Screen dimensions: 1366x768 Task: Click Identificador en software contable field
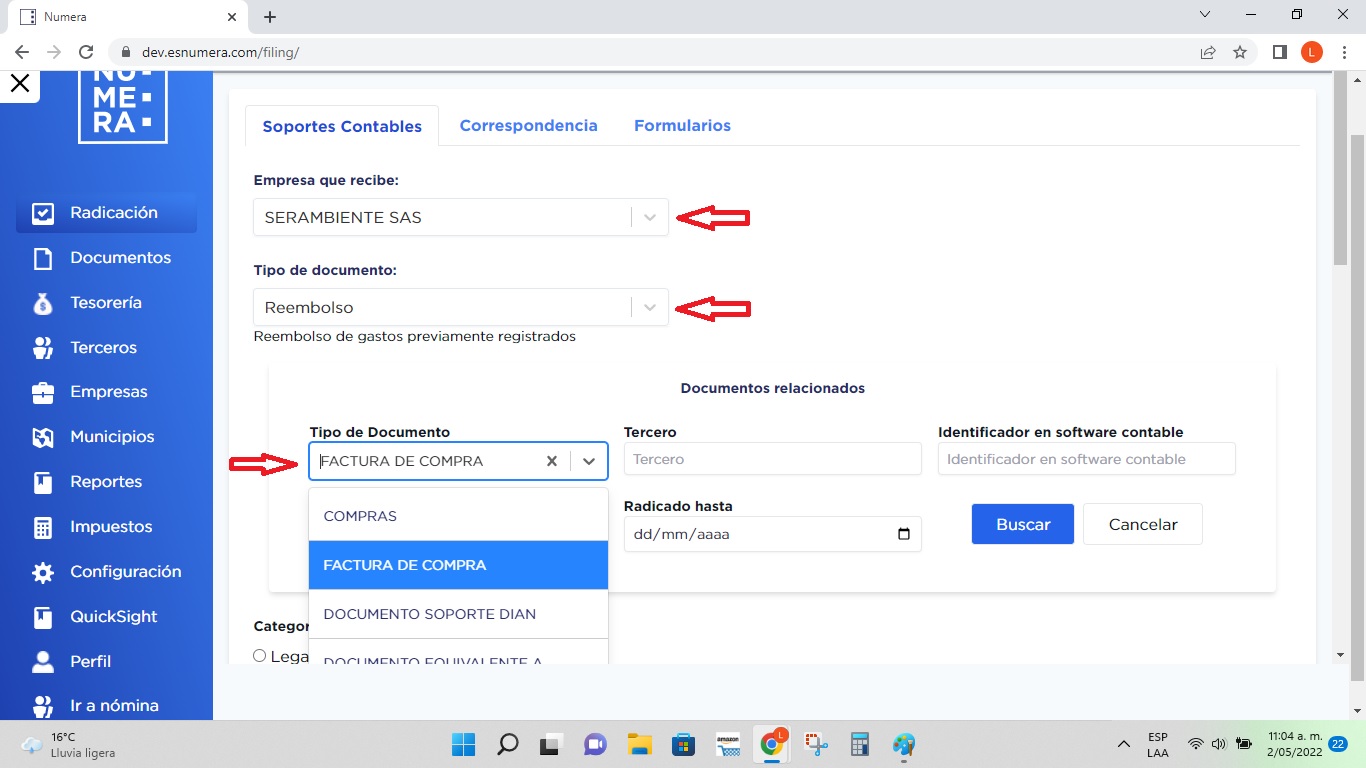coord(1087,459)
